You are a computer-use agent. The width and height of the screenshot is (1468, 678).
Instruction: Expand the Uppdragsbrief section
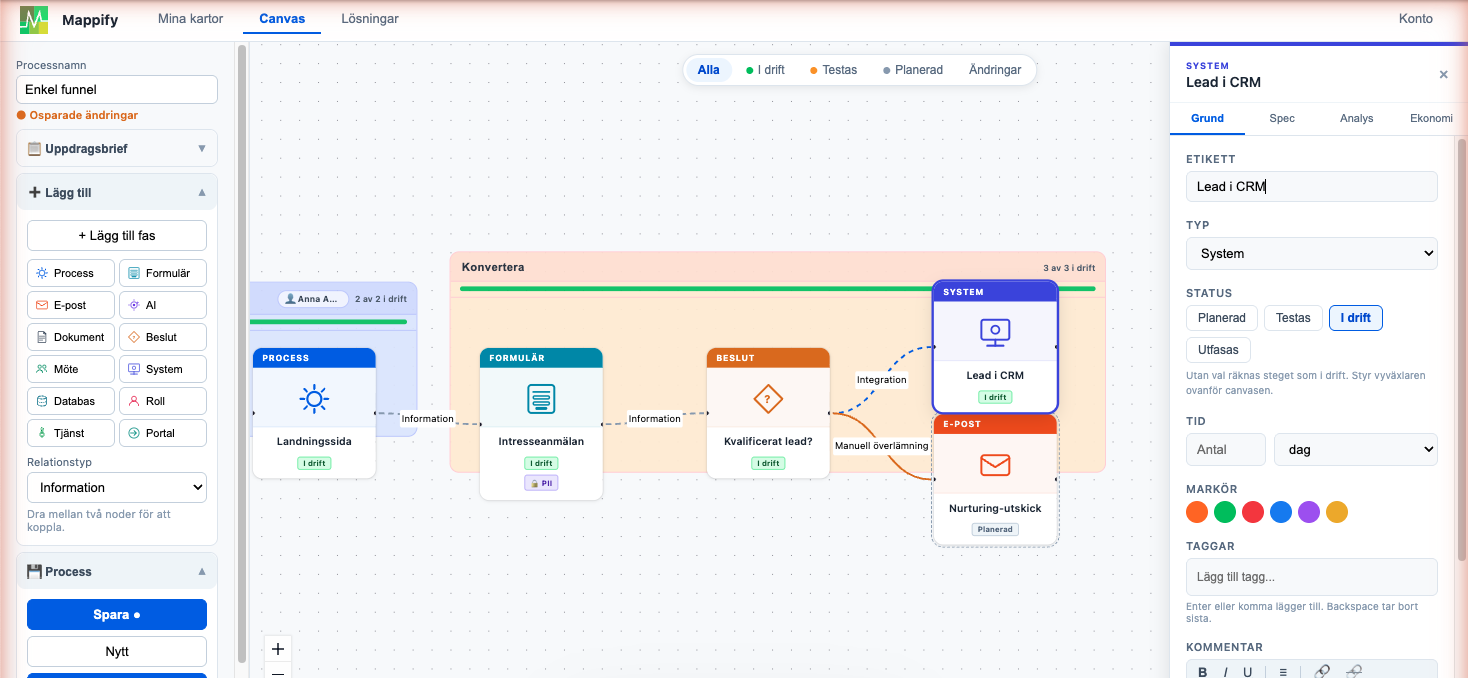(x=117, y=149)
